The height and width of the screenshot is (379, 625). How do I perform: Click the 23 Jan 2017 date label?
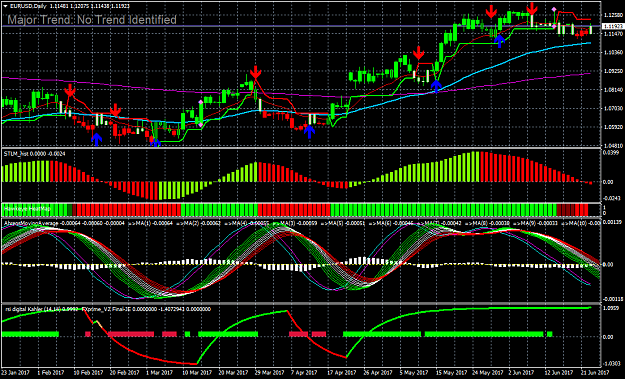click(17, 373)
